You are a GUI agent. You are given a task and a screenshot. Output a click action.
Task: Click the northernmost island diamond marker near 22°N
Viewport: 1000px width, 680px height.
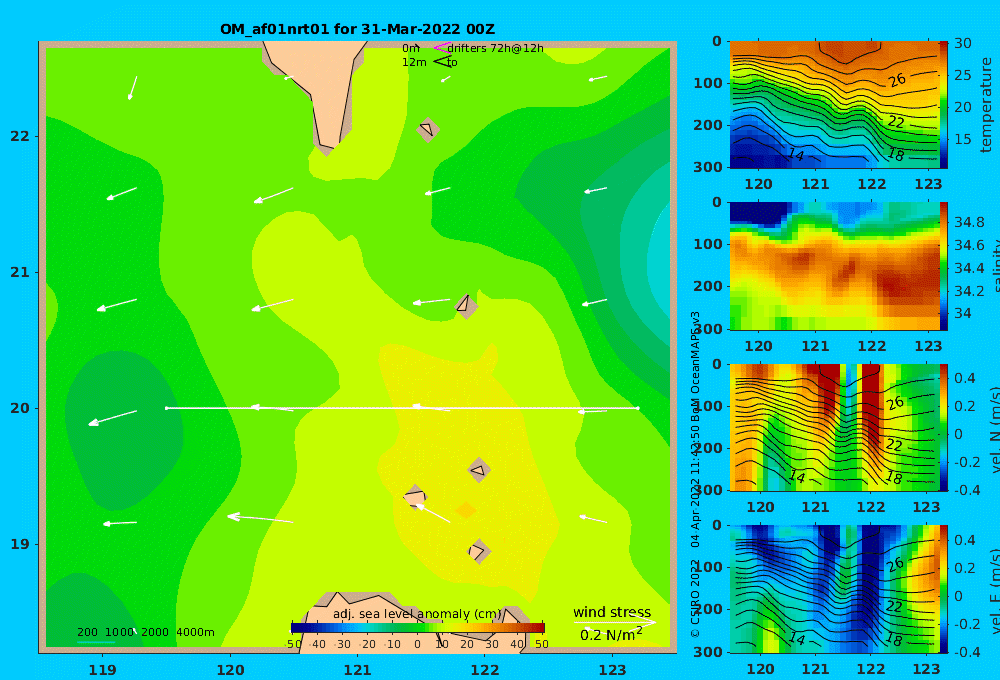coord(428,129)
